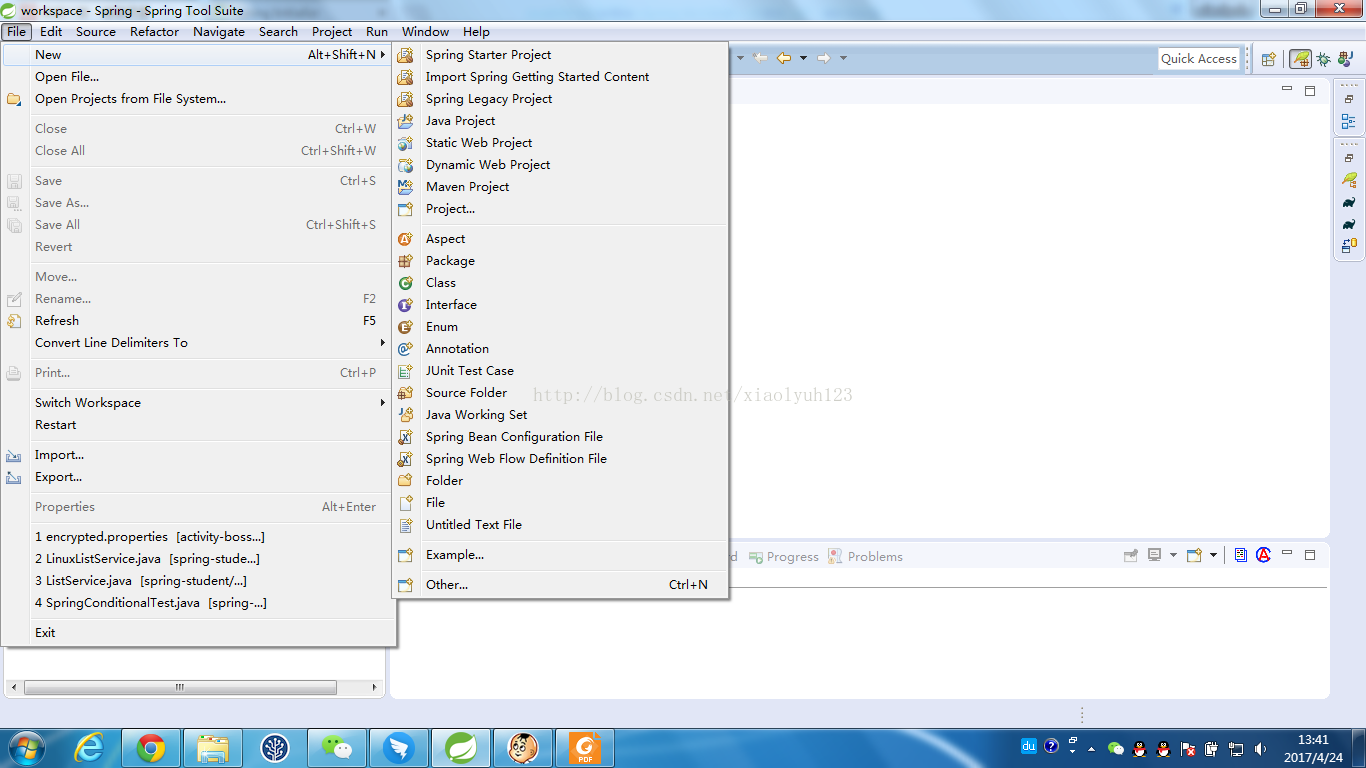
Task: Open the Refactor menu
Action: coord(154,31)
